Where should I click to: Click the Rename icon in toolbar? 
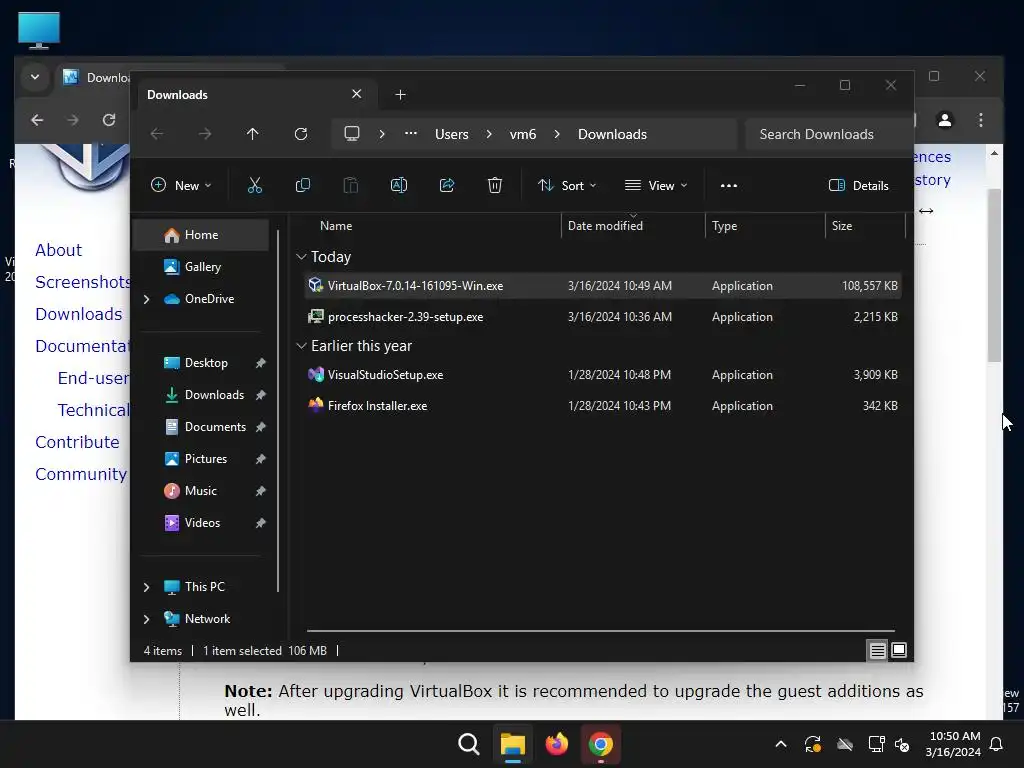pos(398,185)
